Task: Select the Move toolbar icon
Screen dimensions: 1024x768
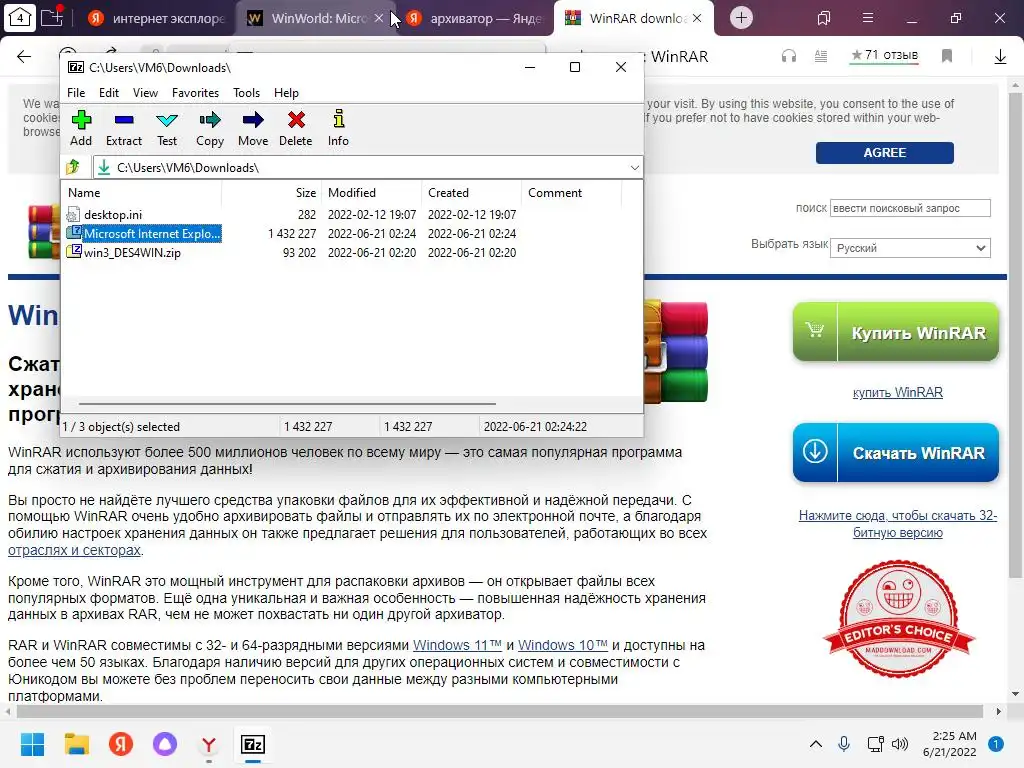Action: [253, 128]
